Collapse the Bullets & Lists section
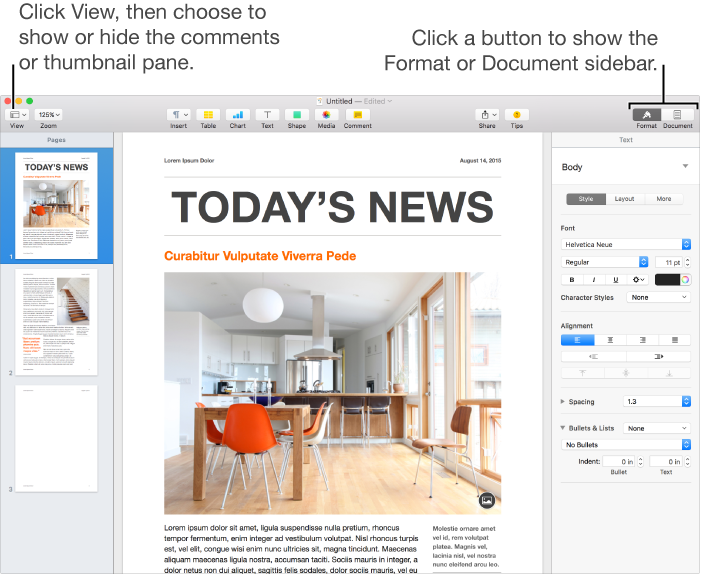Image resolution: width=702 pixels, height=576 pixels. (x=563, y=428)
